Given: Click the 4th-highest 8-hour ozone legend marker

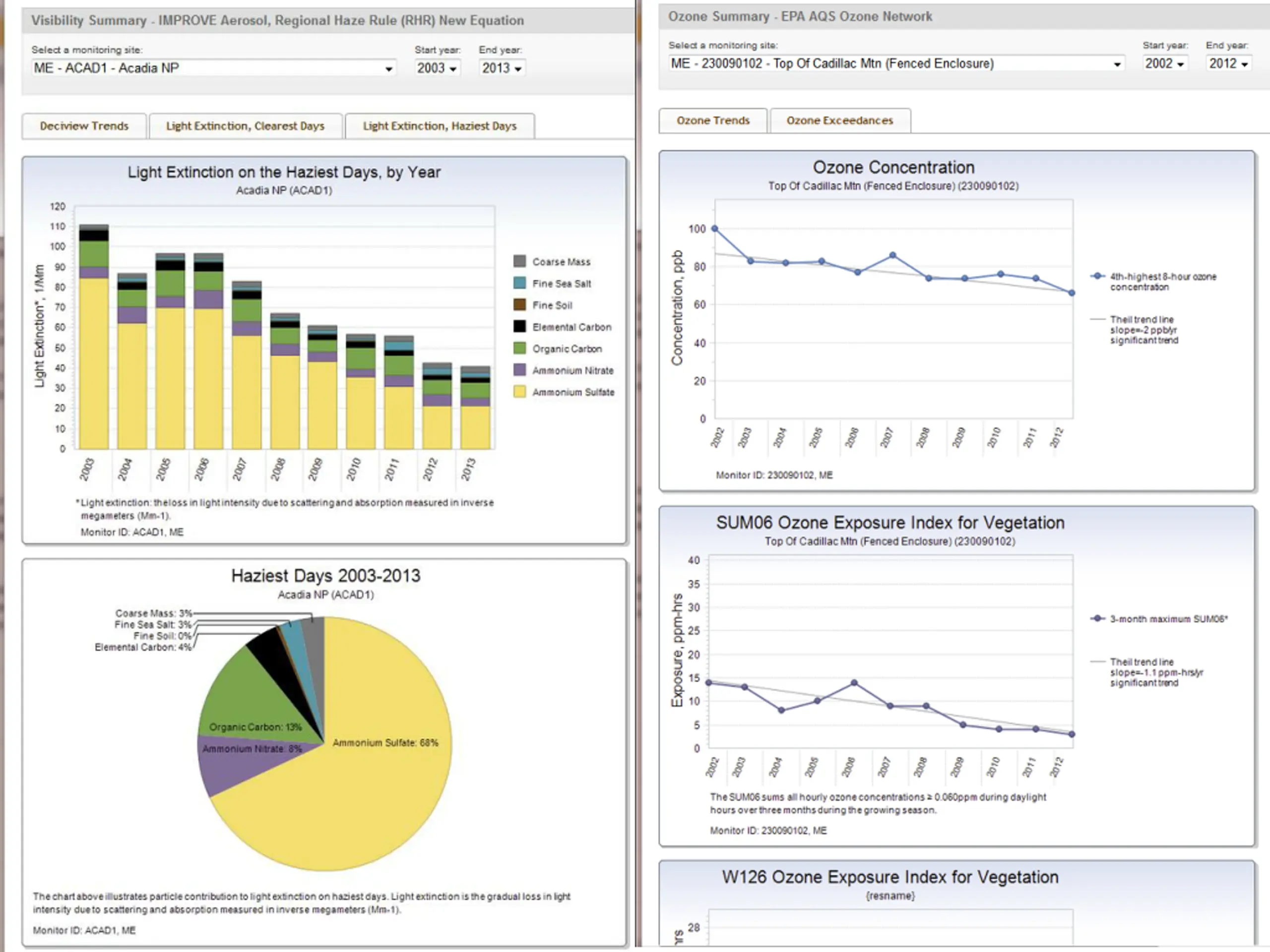Looking at the screenshot, I should 1098,276.
